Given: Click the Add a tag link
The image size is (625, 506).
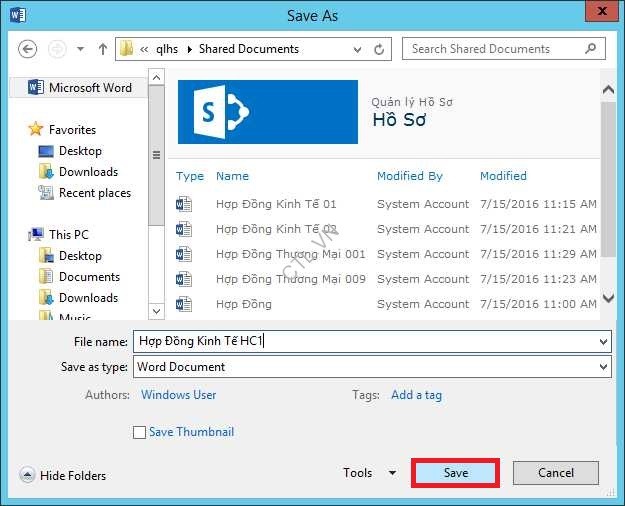Looking at the screenshot, I should [x=416, y=395].
